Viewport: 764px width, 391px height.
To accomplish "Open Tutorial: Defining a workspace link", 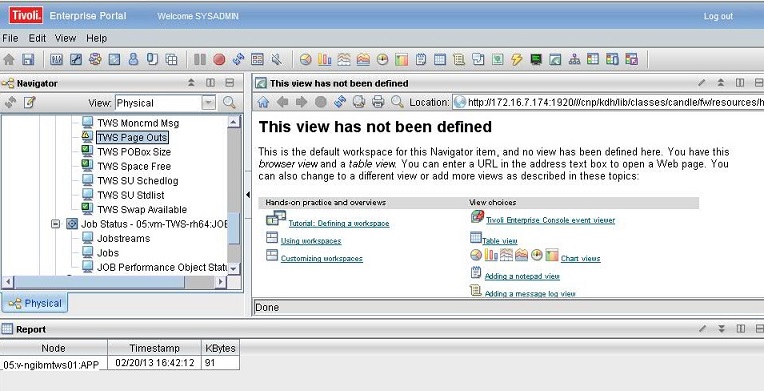I will pyautogui.click(x=339, y=223).
